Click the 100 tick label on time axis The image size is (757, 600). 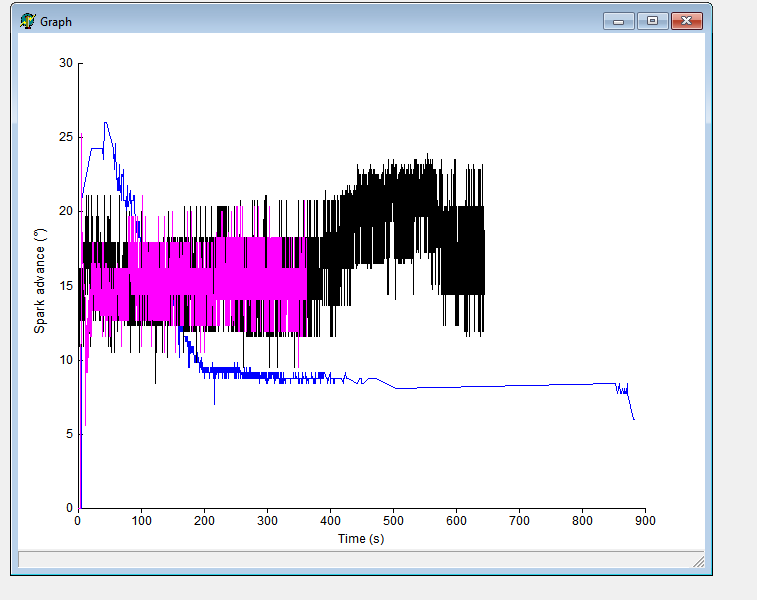141,521
